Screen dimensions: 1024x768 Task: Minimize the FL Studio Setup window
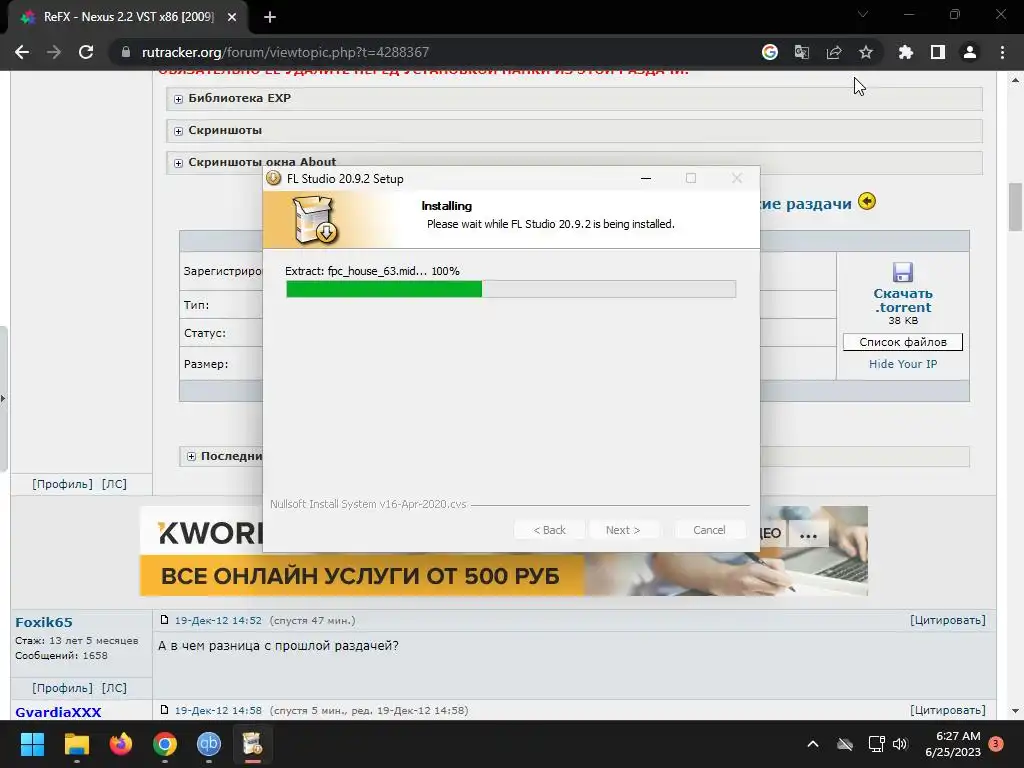[x=646, y=178]
